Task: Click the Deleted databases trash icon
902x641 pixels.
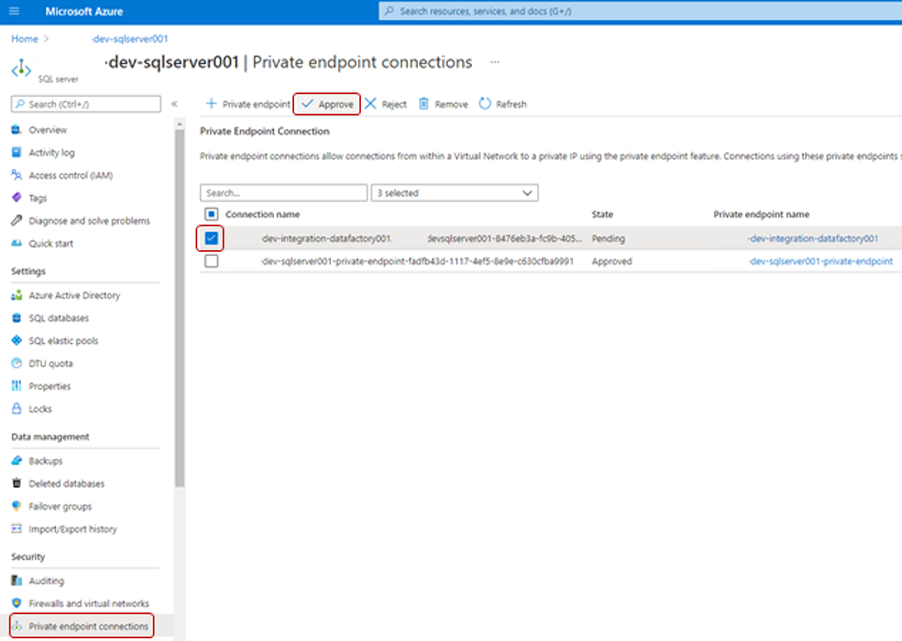Action: pyautogui.click(x=17, y=483)
